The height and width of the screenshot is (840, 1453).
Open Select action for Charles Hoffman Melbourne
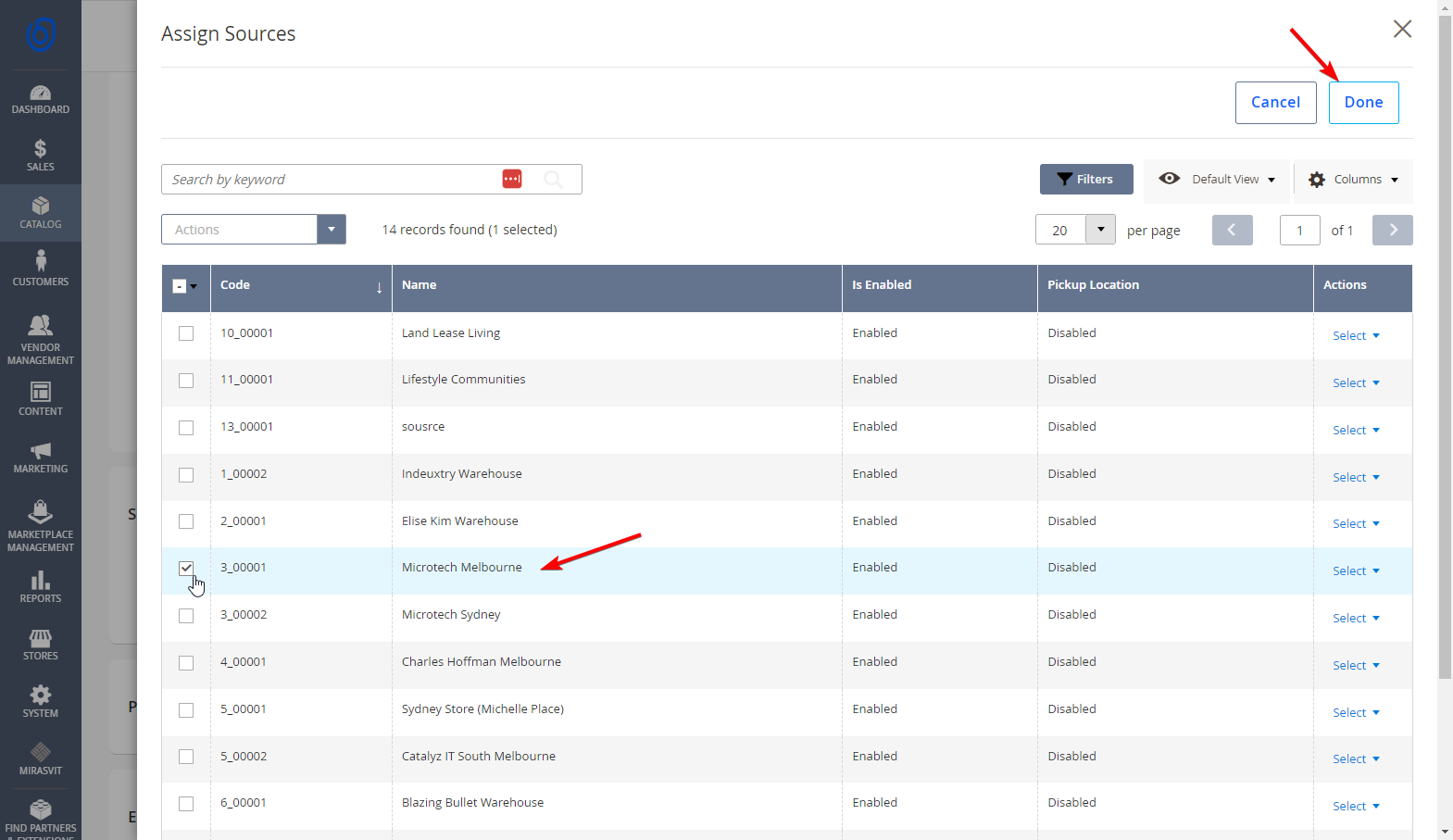pos(1356,665)
